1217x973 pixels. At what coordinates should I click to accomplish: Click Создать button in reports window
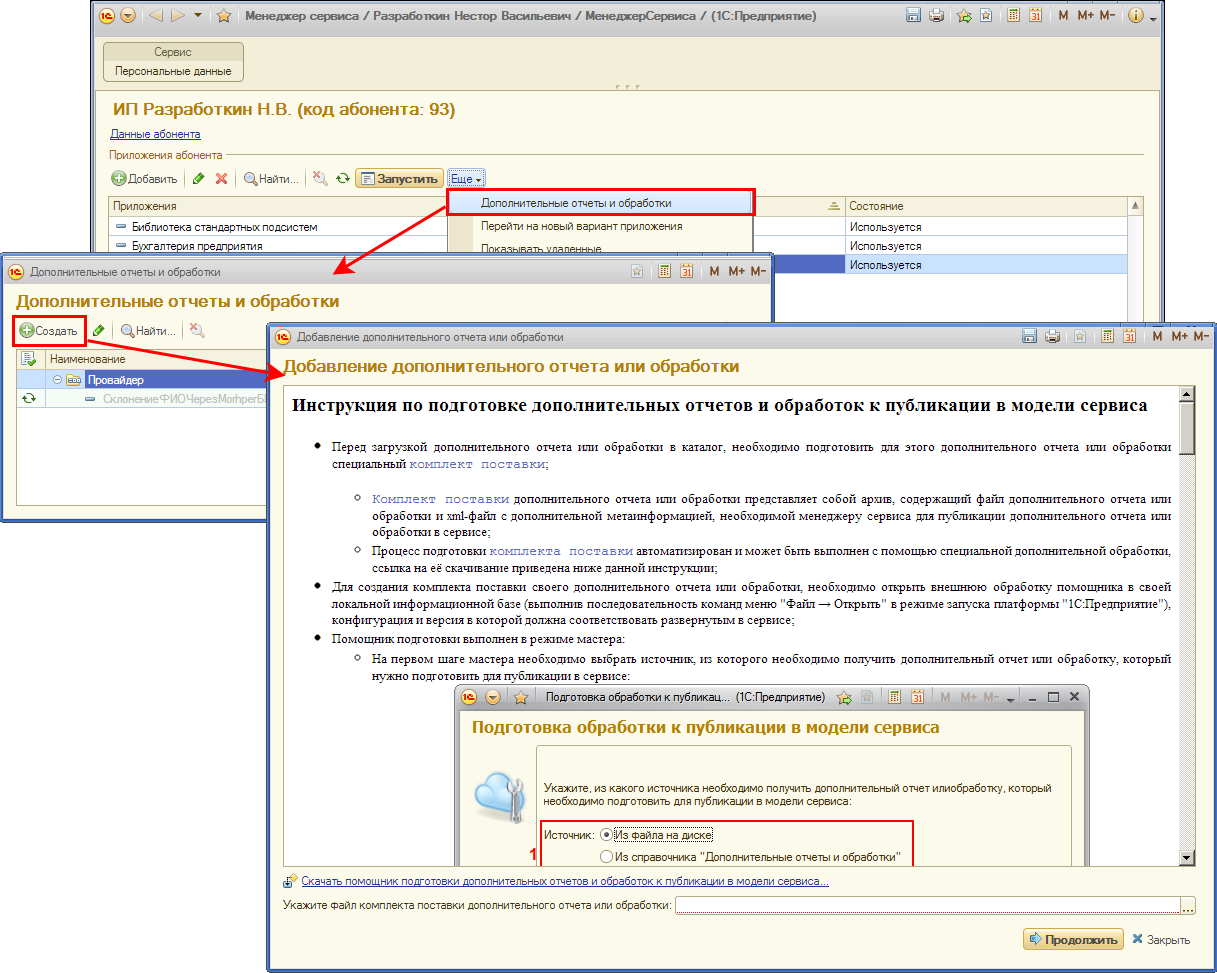49,331
